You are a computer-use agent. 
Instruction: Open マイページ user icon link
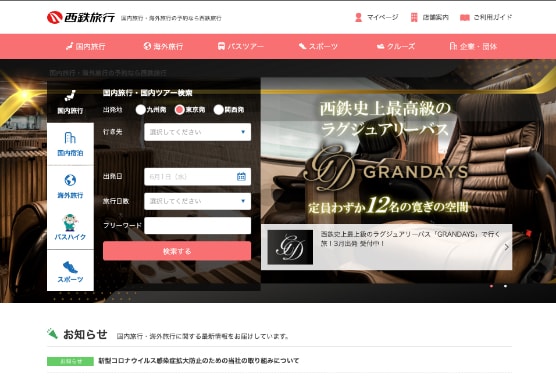coord(376,17)
